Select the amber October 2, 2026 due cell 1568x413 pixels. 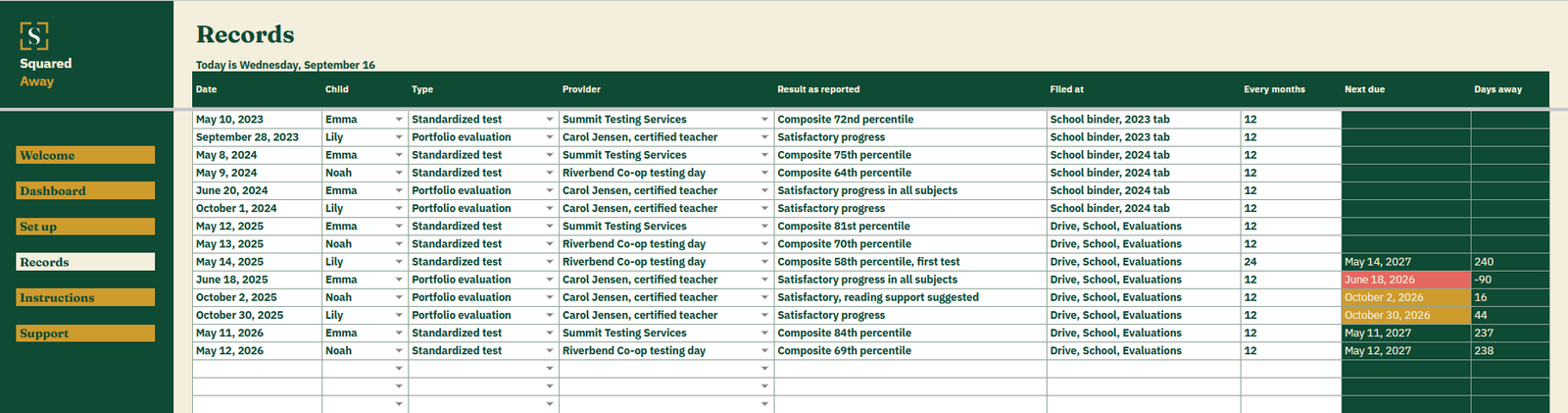[x=1405, y=297]
